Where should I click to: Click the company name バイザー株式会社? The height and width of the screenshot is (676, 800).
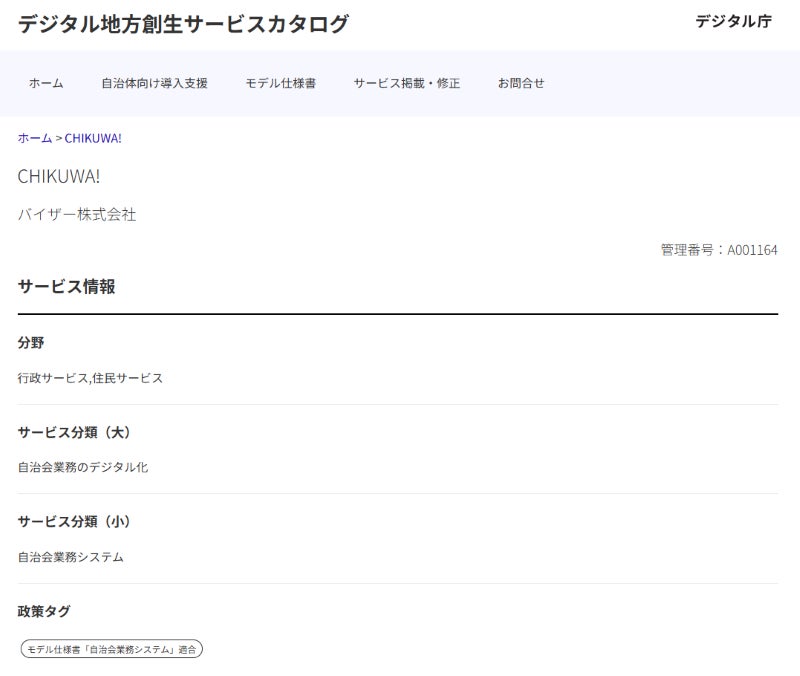[x=77, y=214]
